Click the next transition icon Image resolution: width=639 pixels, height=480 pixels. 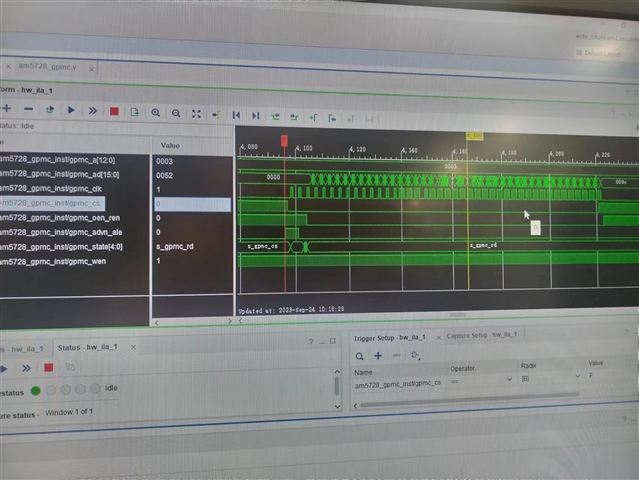(294, 117)
